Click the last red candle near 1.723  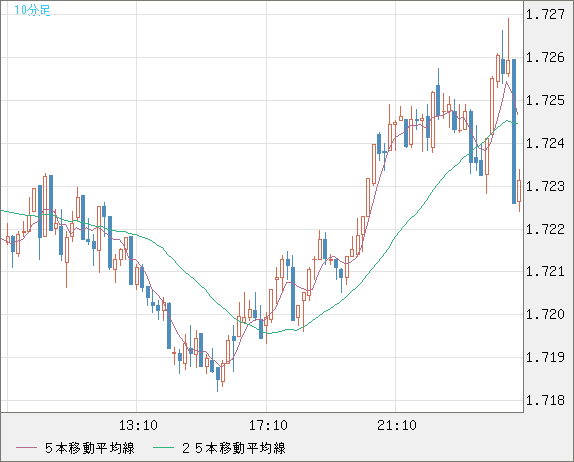coord(519,191)
